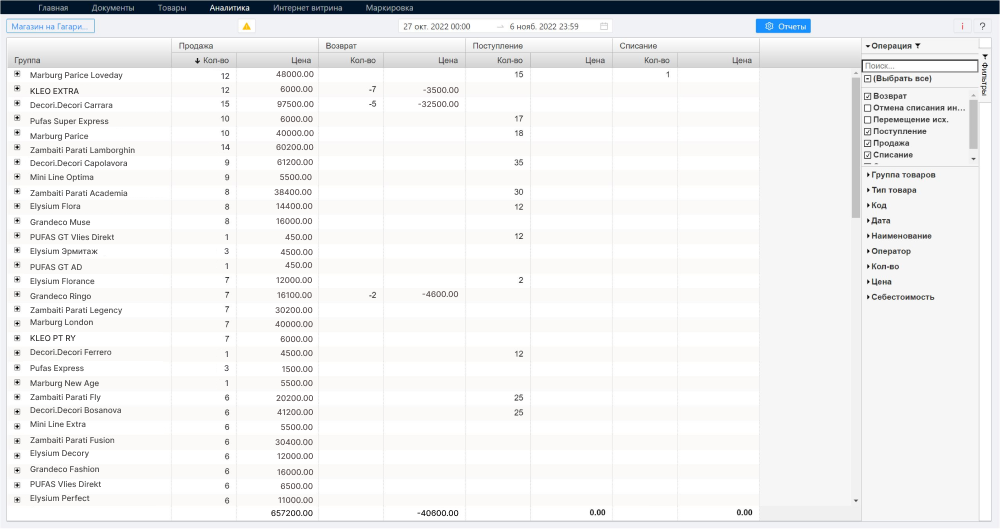
Task: Click the plus icon beside Grandeco Ringo
Action: [x=17, y=296]
